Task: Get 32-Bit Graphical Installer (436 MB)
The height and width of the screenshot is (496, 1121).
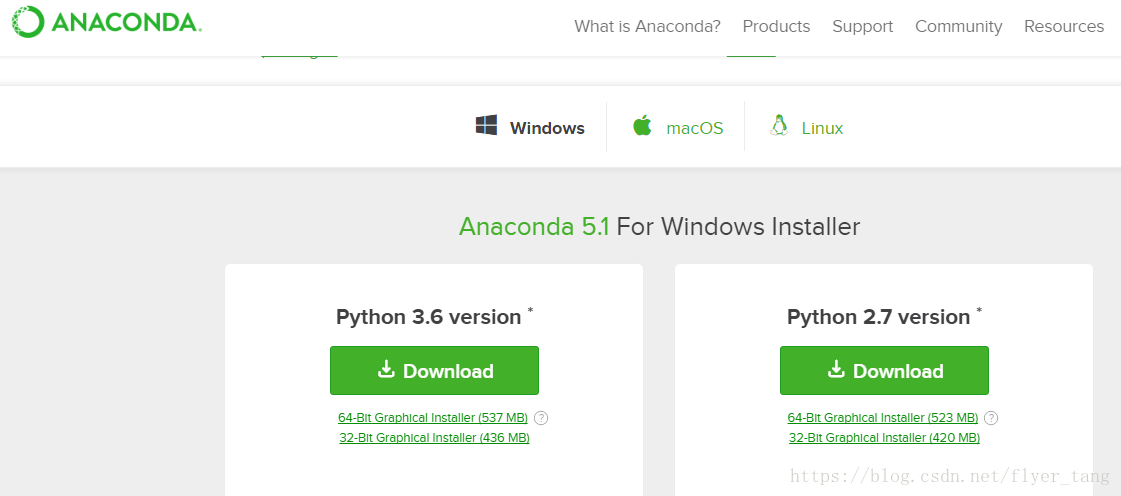Action: point(435,437)
